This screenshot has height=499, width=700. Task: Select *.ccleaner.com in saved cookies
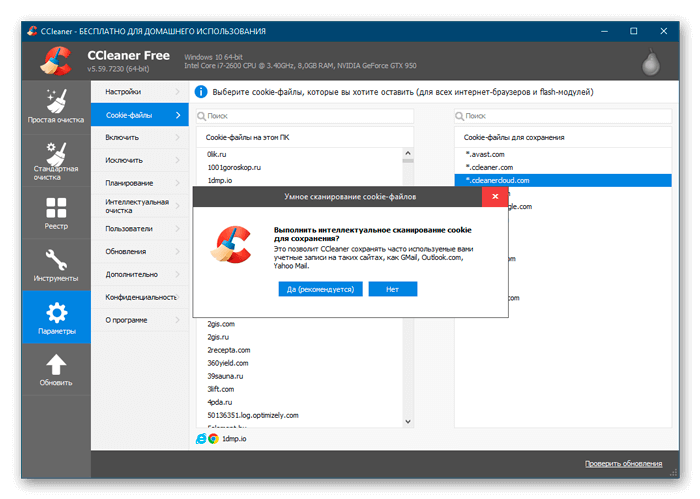489,167
